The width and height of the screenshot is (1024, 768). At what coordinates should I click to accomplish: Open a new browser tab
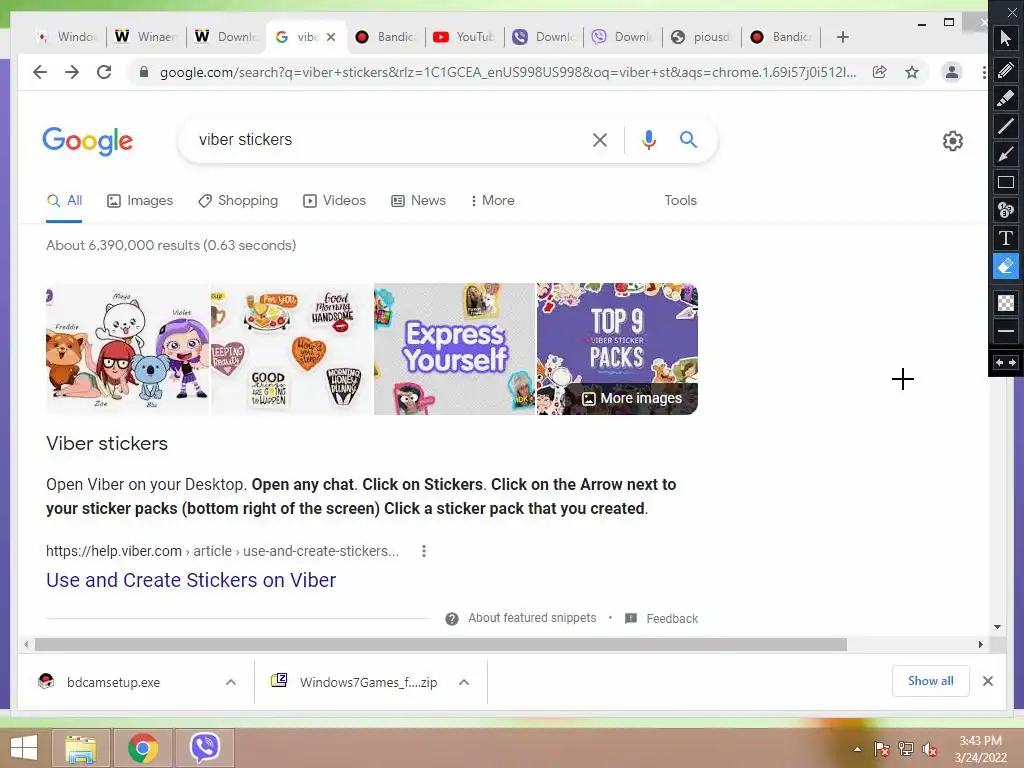[x=842, y=37]
